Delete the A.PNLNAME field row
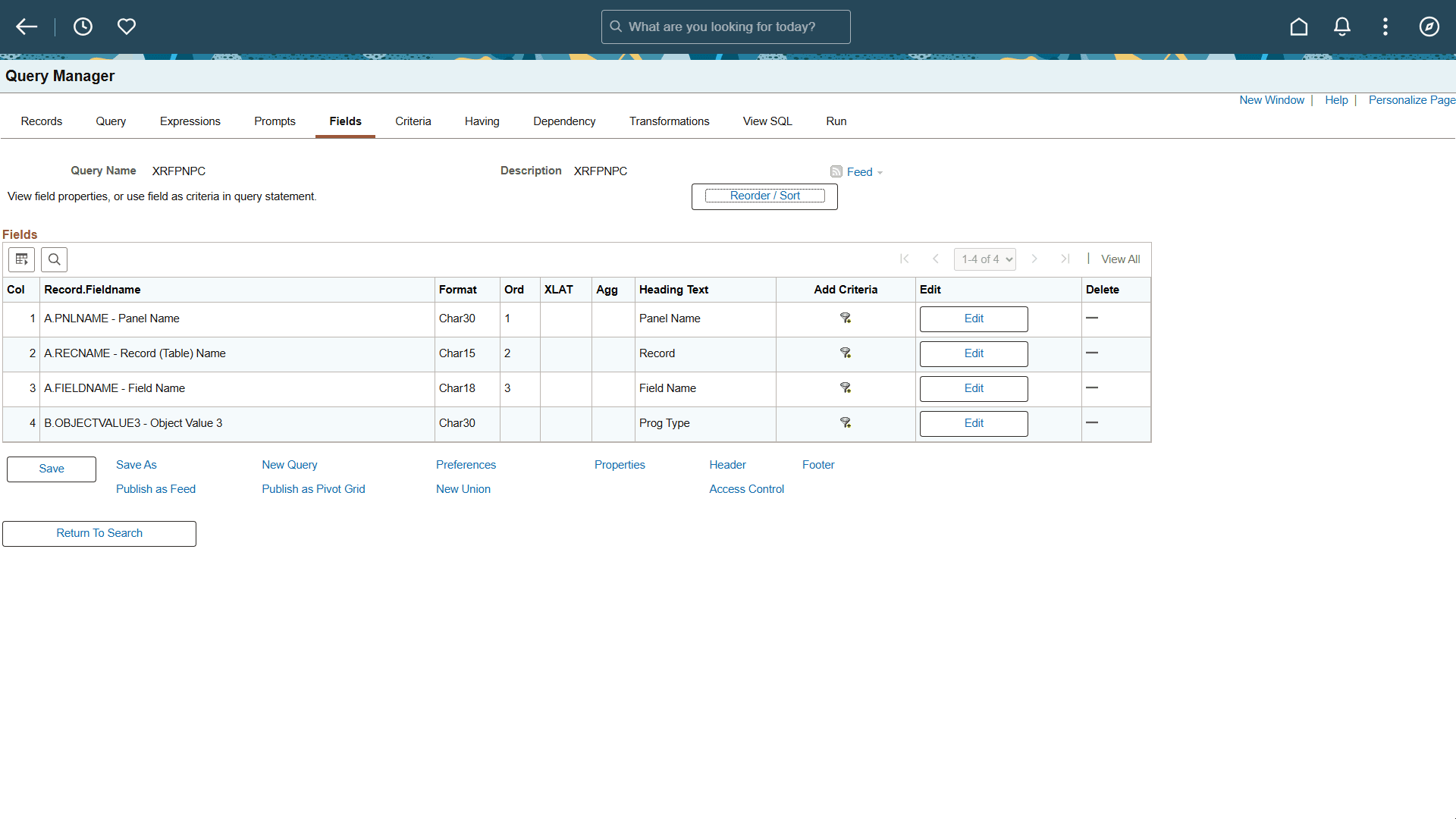Screen dimensions: 1456x819 point(1092,318)
